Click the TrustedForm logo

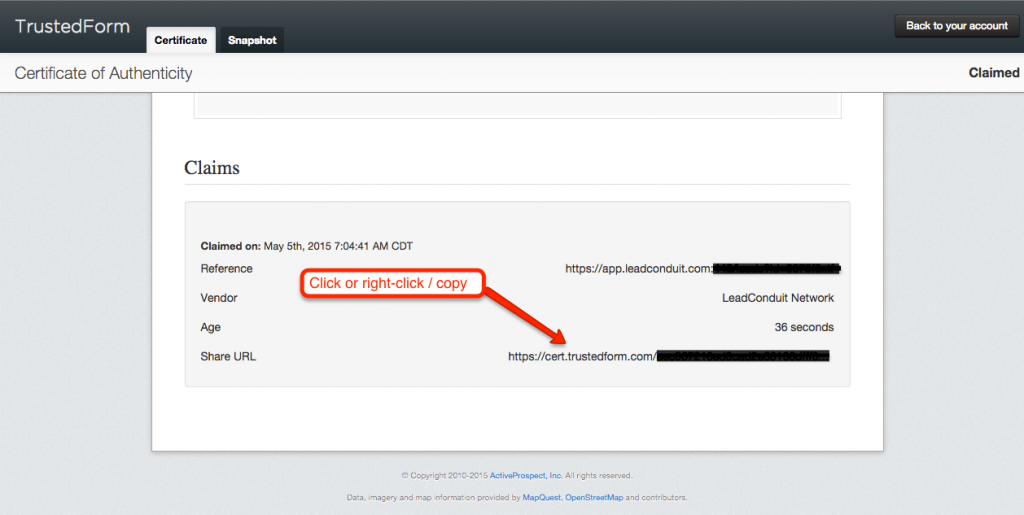point(72,27)
